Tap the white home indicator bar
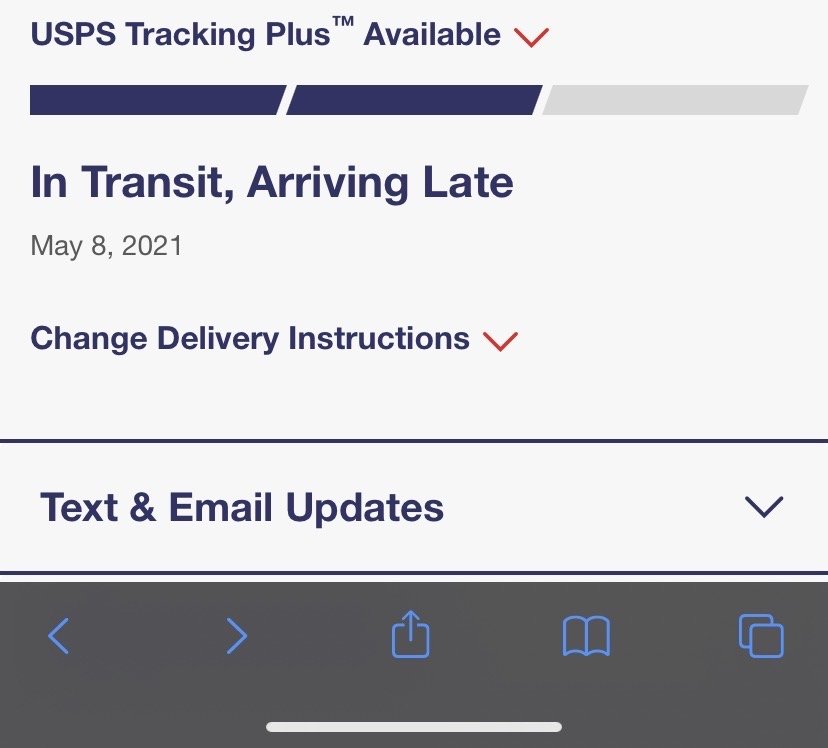This screenshot has width=828, height=748. pyautogui.click(x=414, y=727)
